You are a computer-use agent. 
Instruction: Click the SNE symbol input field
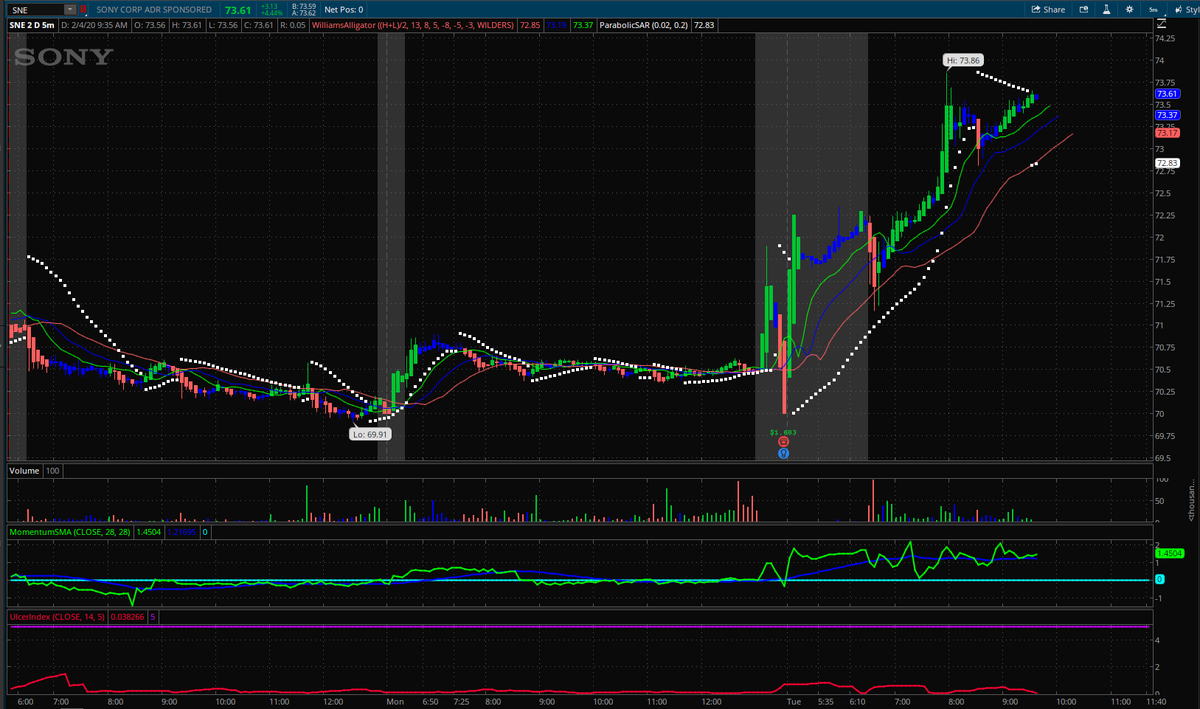point(34,9)
